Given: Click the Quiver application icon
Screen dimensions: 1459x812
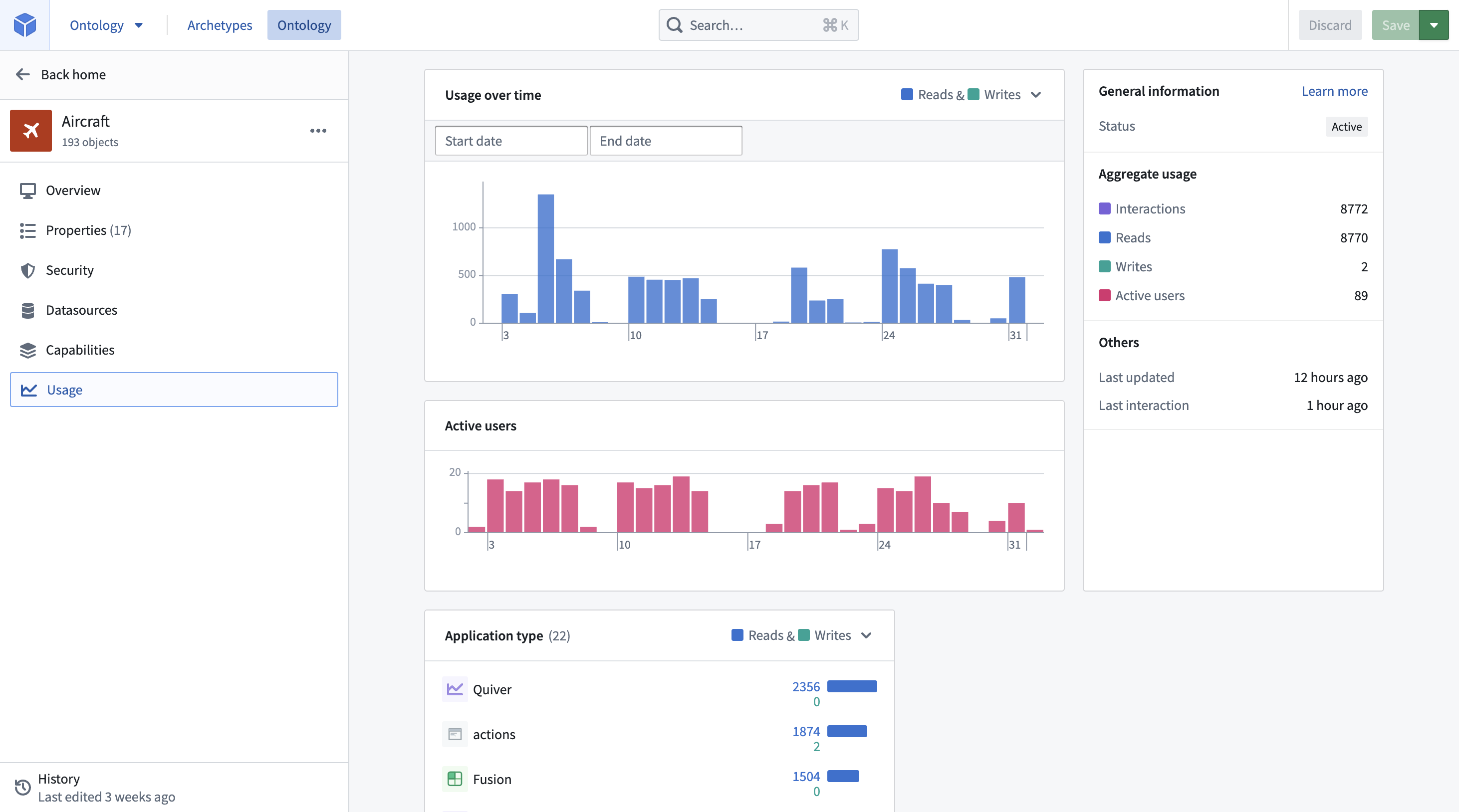Looking at the screenshot, I should tap(454, 689).
